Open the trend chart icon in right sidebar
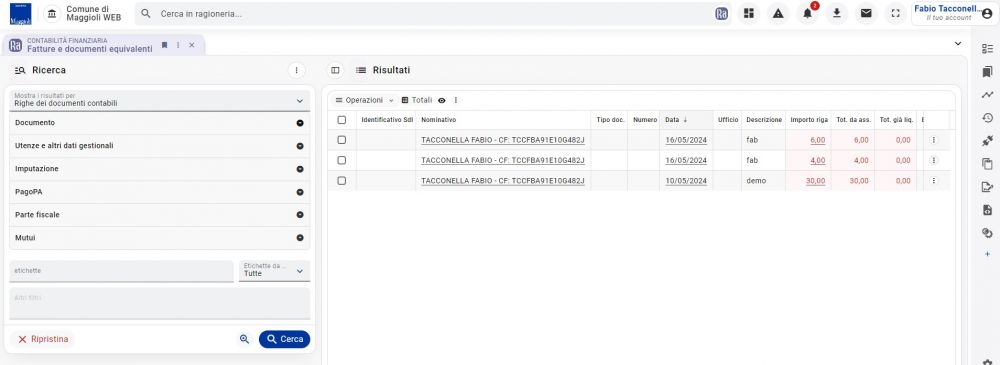 [988, 94]
